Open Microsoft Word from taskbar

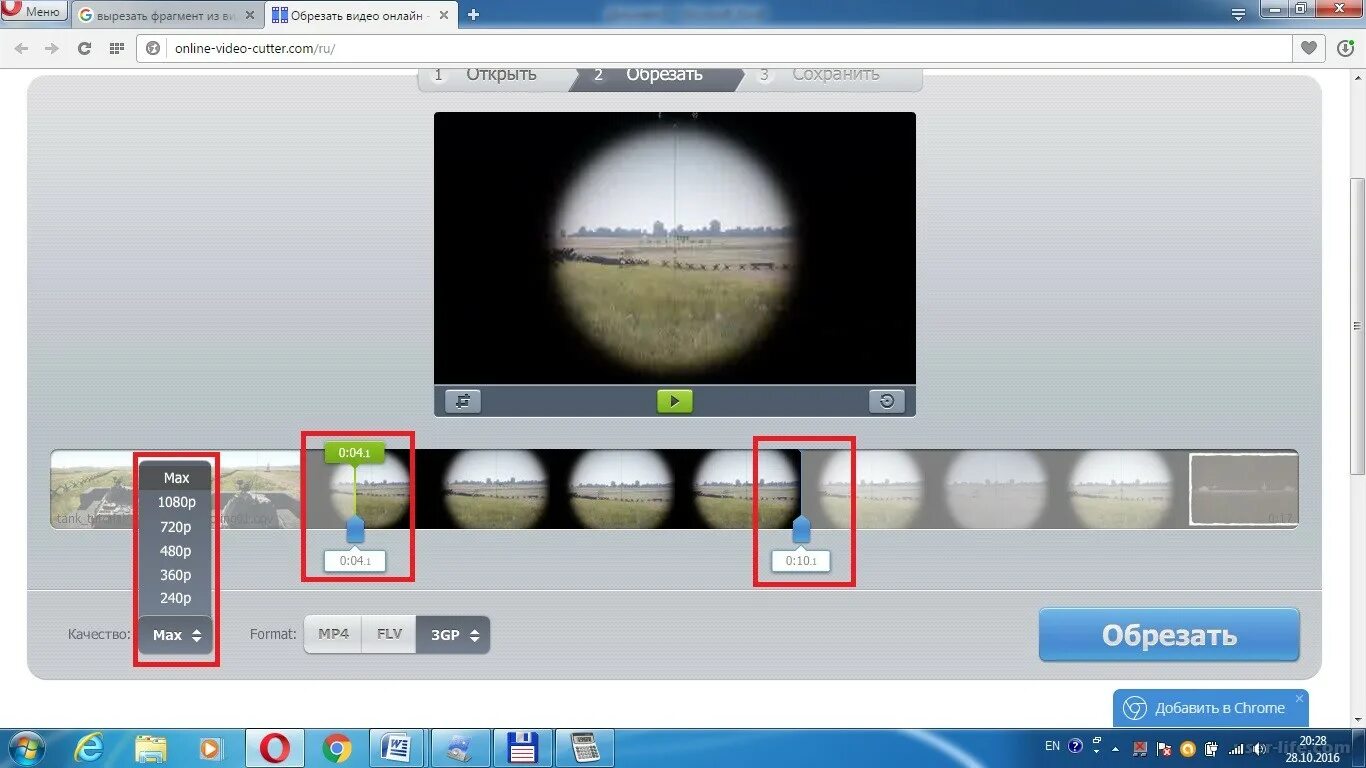pyautogui.click(x=398, y=748)
